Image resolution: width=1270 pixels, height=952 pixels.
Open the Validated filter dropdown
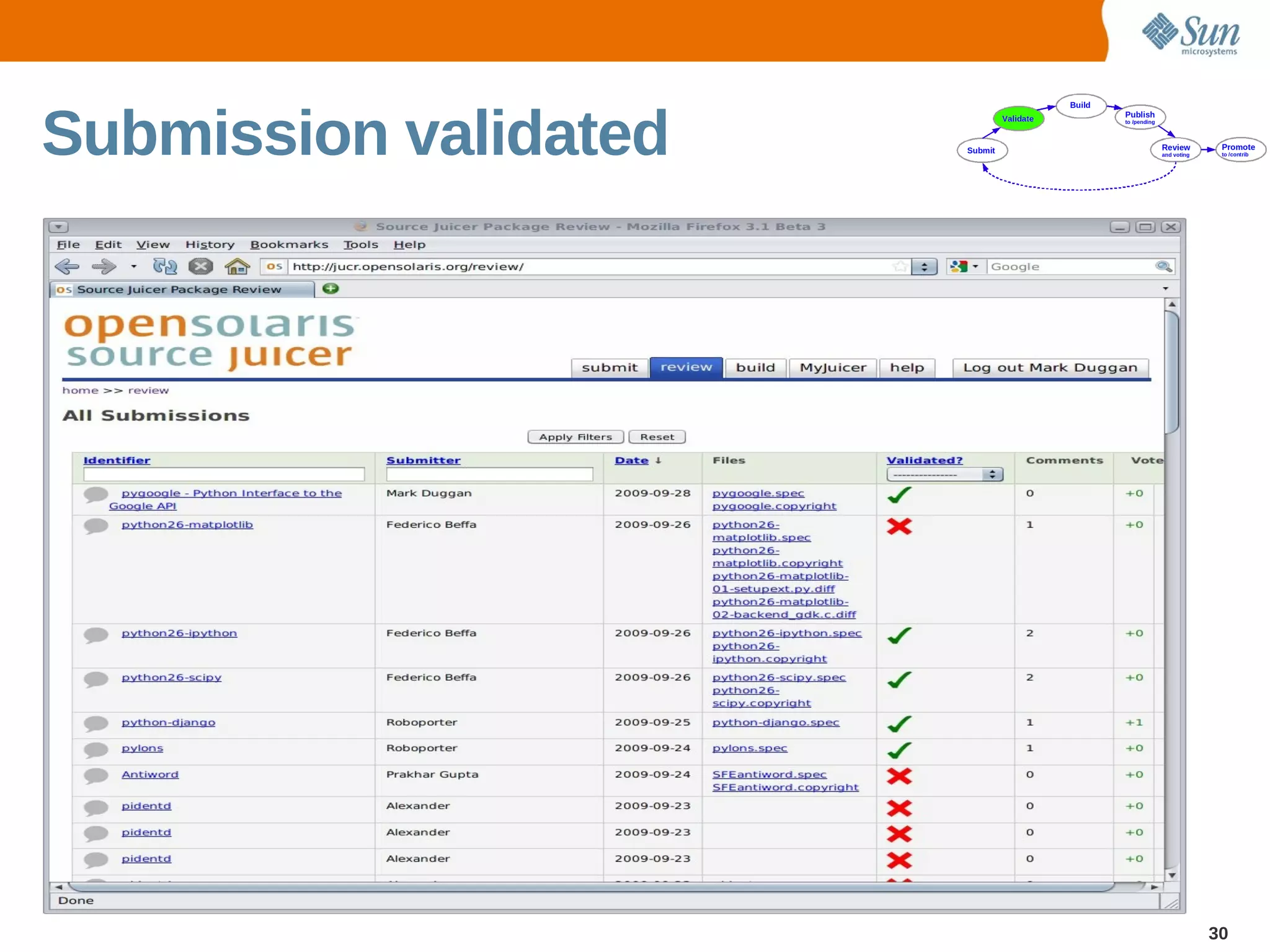[944, 475]
